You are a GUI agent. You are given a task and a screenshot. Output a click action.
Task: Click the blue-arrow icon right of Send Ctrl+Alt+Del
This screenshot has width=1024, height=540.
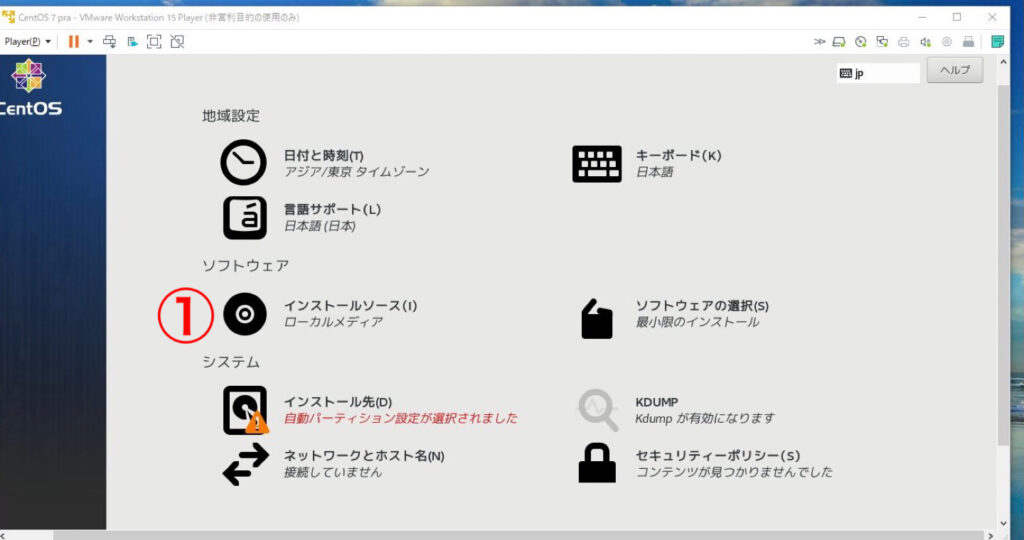pyautogui.click(x=133, y=42)
